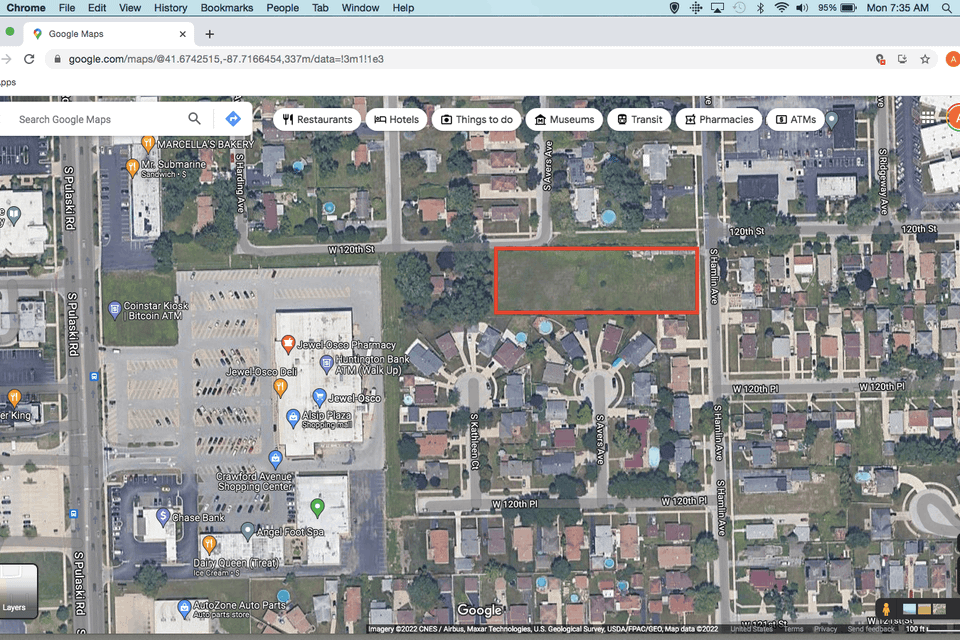
Task: Open the Privacy link in map footer
Action: click(825, 629)
